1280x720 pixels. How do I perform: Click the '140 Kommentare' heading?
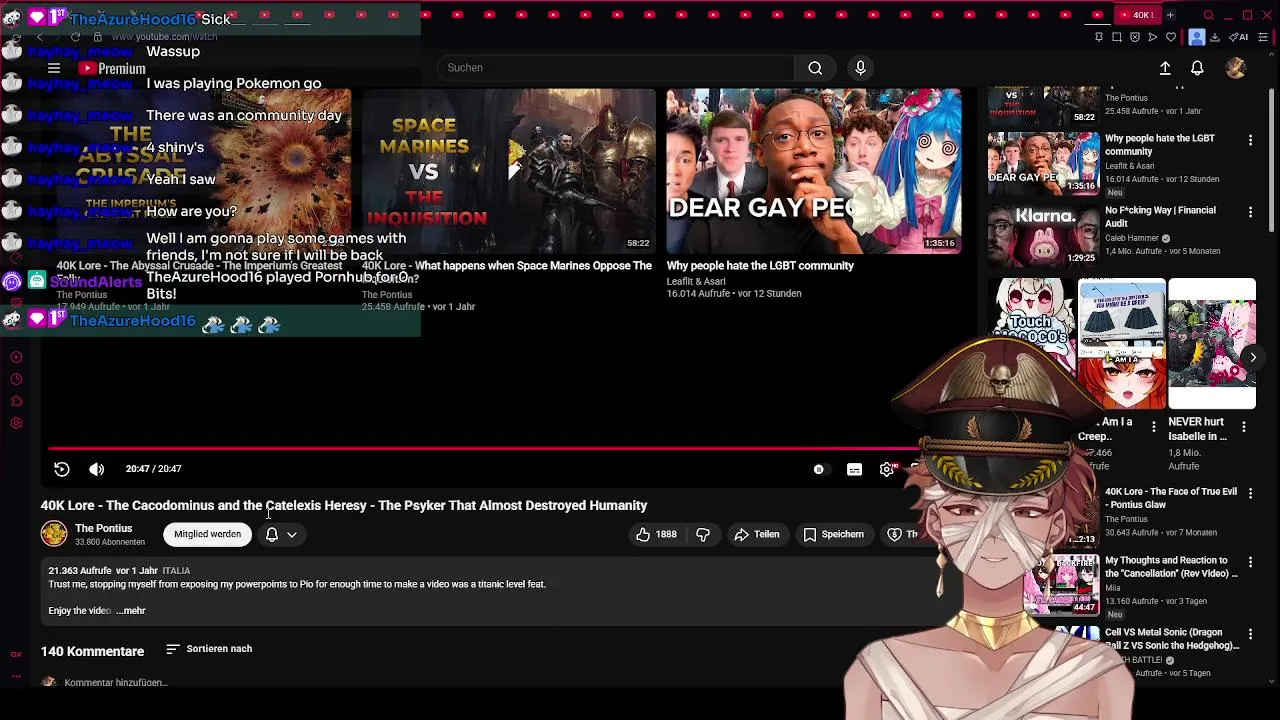pos(92,651)
